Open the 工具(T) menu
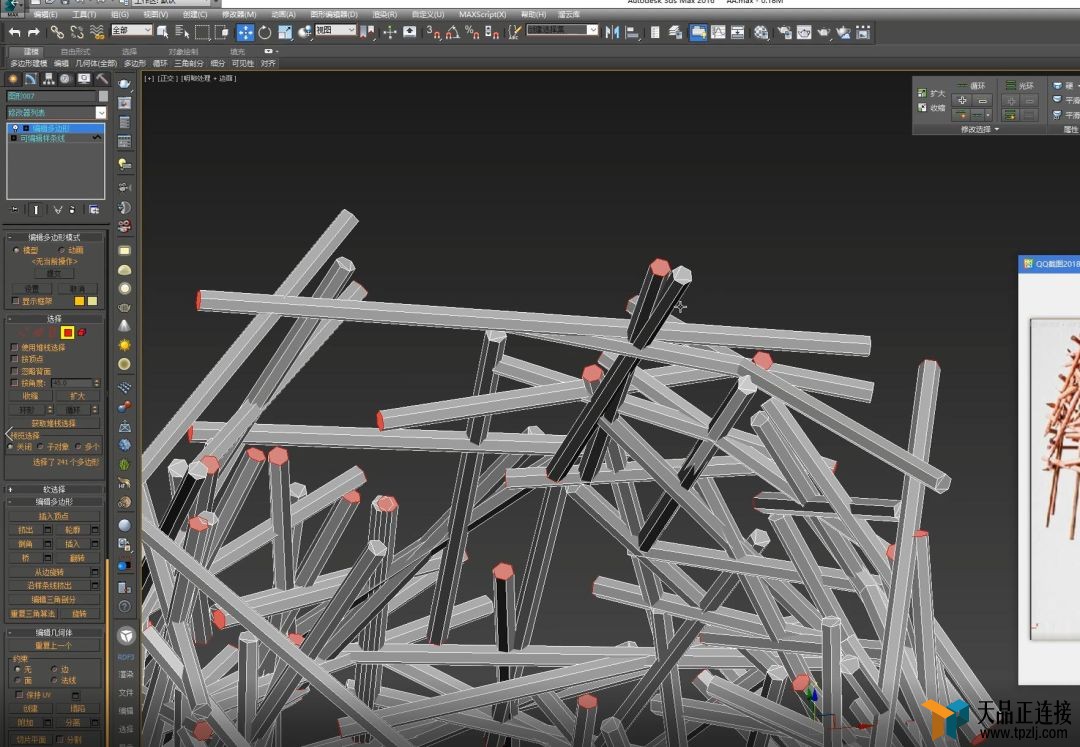The image size is (1080, 747). [84, 14]
